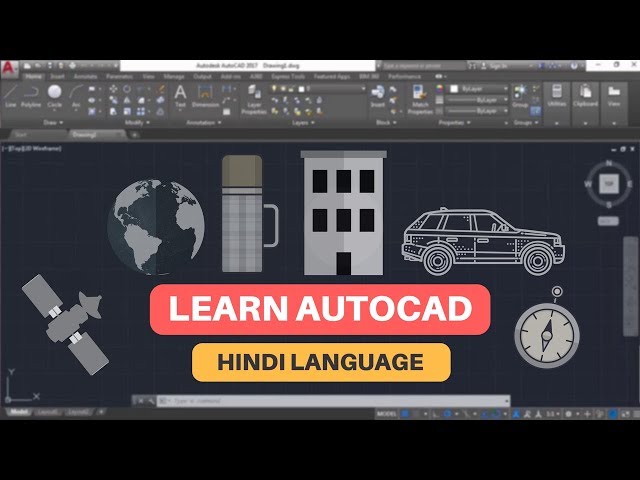Toggle MODEL space button in status bar

click(386, 414)
